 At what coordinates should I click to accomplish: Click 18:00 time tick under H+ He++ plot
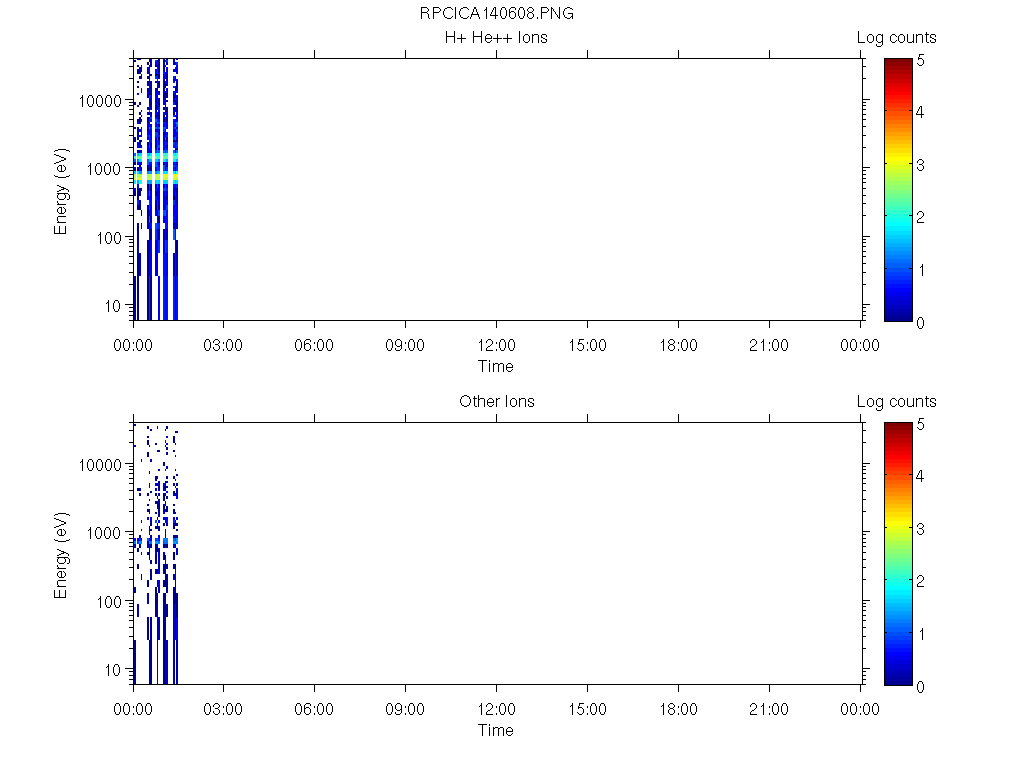678,345
